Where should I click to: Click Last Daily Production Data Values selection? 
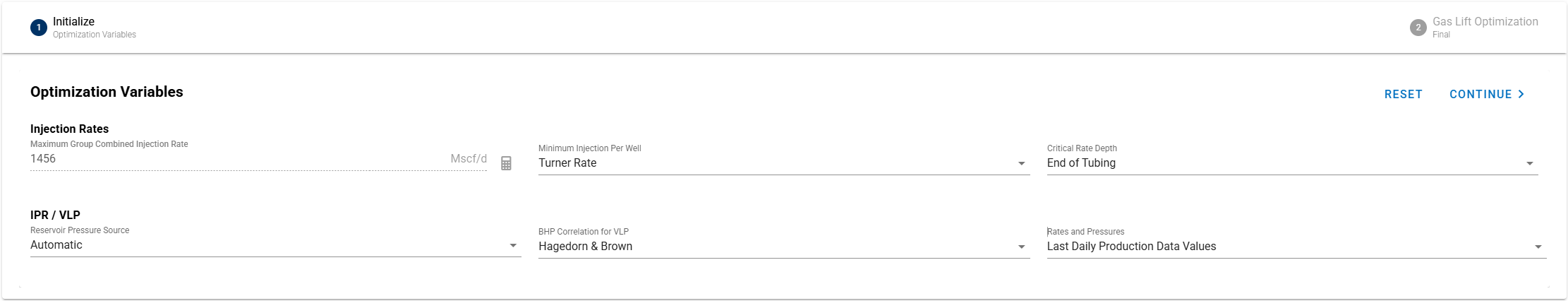[x=1131, y=247]
